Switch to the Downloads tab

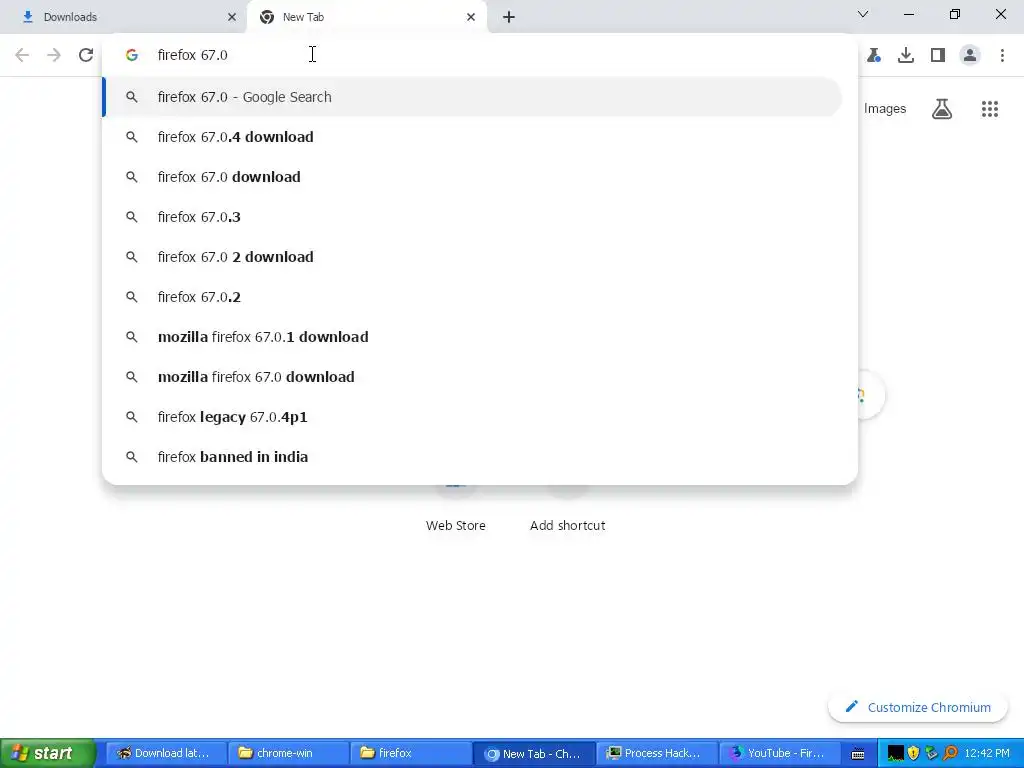click(x=124, y=17)
